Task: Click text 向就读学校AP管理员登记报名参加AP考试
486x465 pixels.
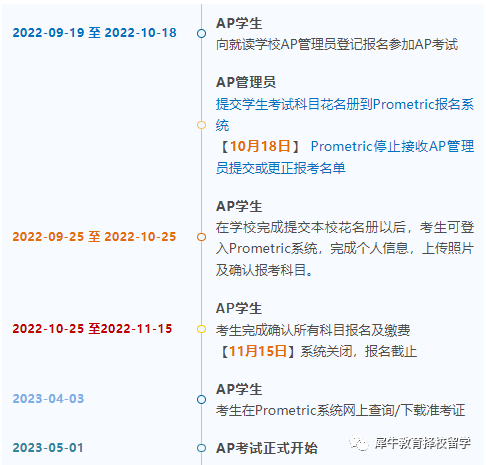Action: tap(337, 44)
